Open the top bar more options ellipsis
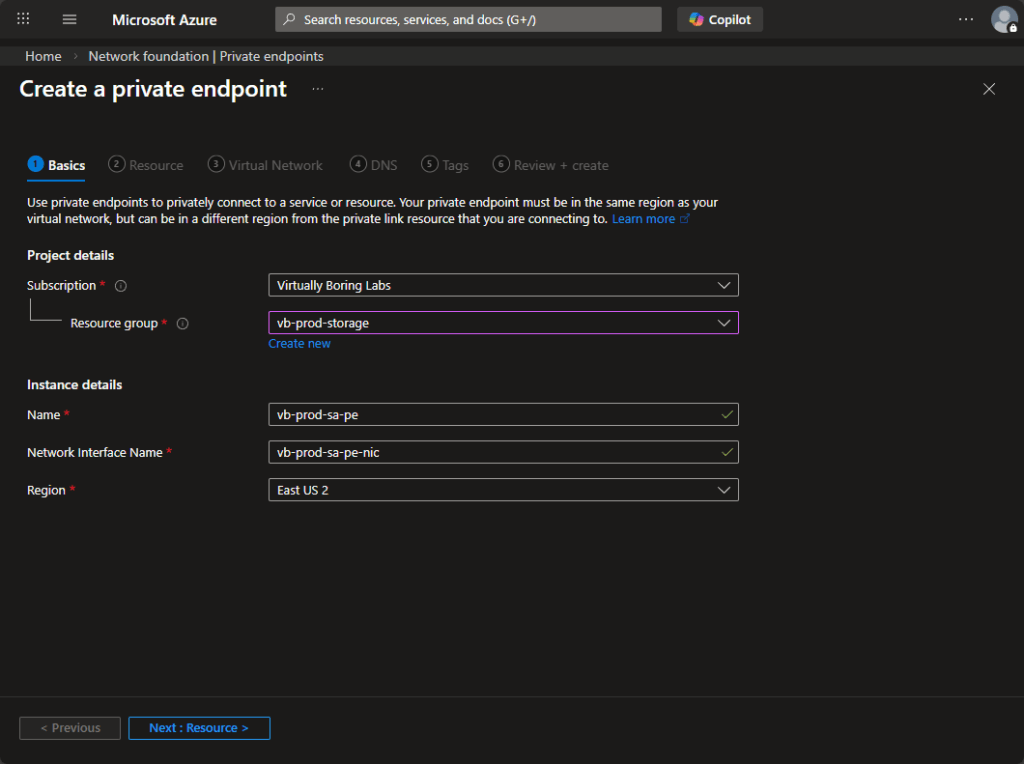This screenshot has height=764, width=1024. (965, 20)
